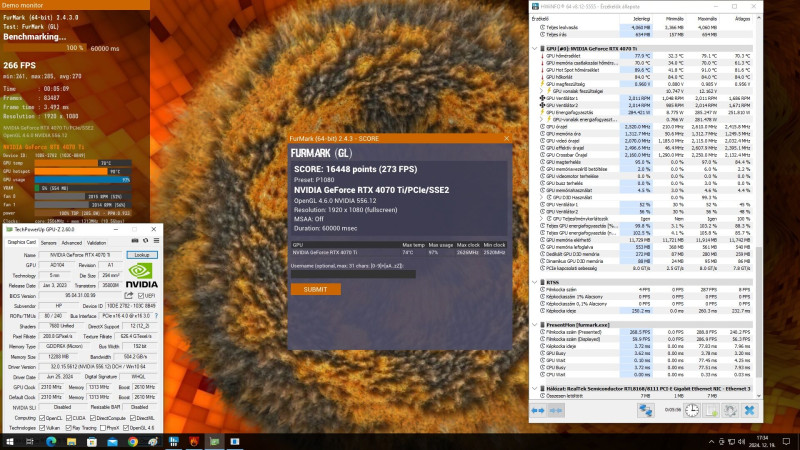Open Microsoft Store from taskbar
800x450 pixels.
(x=92, y=441)
